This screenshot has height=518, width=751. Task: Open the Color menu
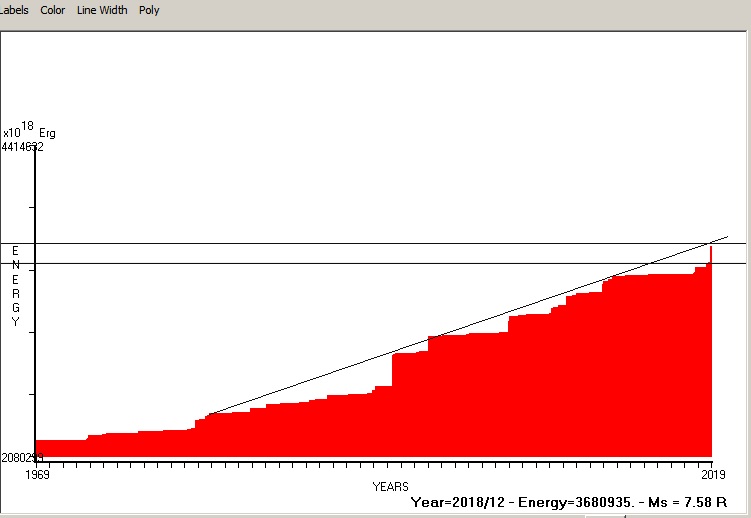pos(52,10)
